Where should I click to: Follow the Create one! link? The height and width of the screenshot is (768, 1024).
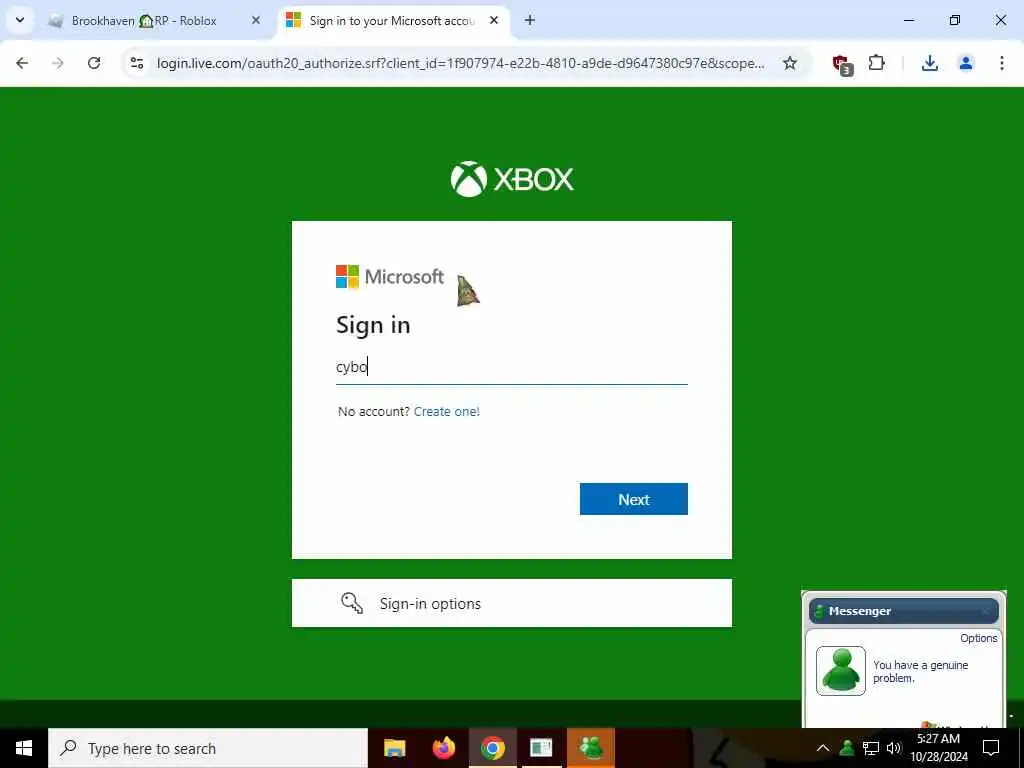447,411
